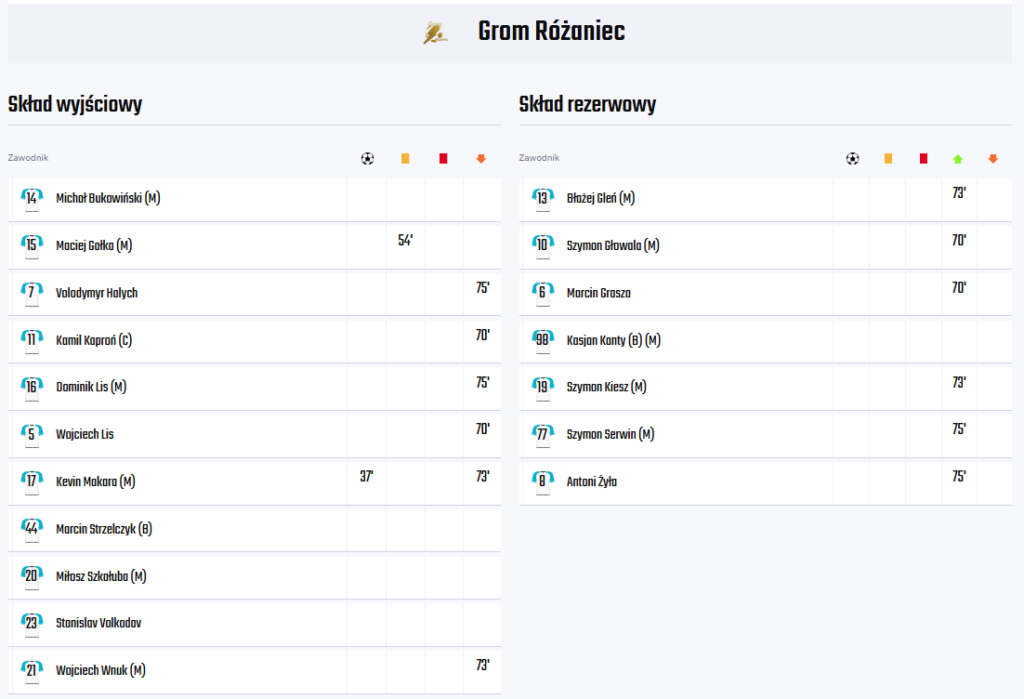This screenshot has height=699, width=1024.
Task: Select player Antoni Żyła
Action: [592, 482]
